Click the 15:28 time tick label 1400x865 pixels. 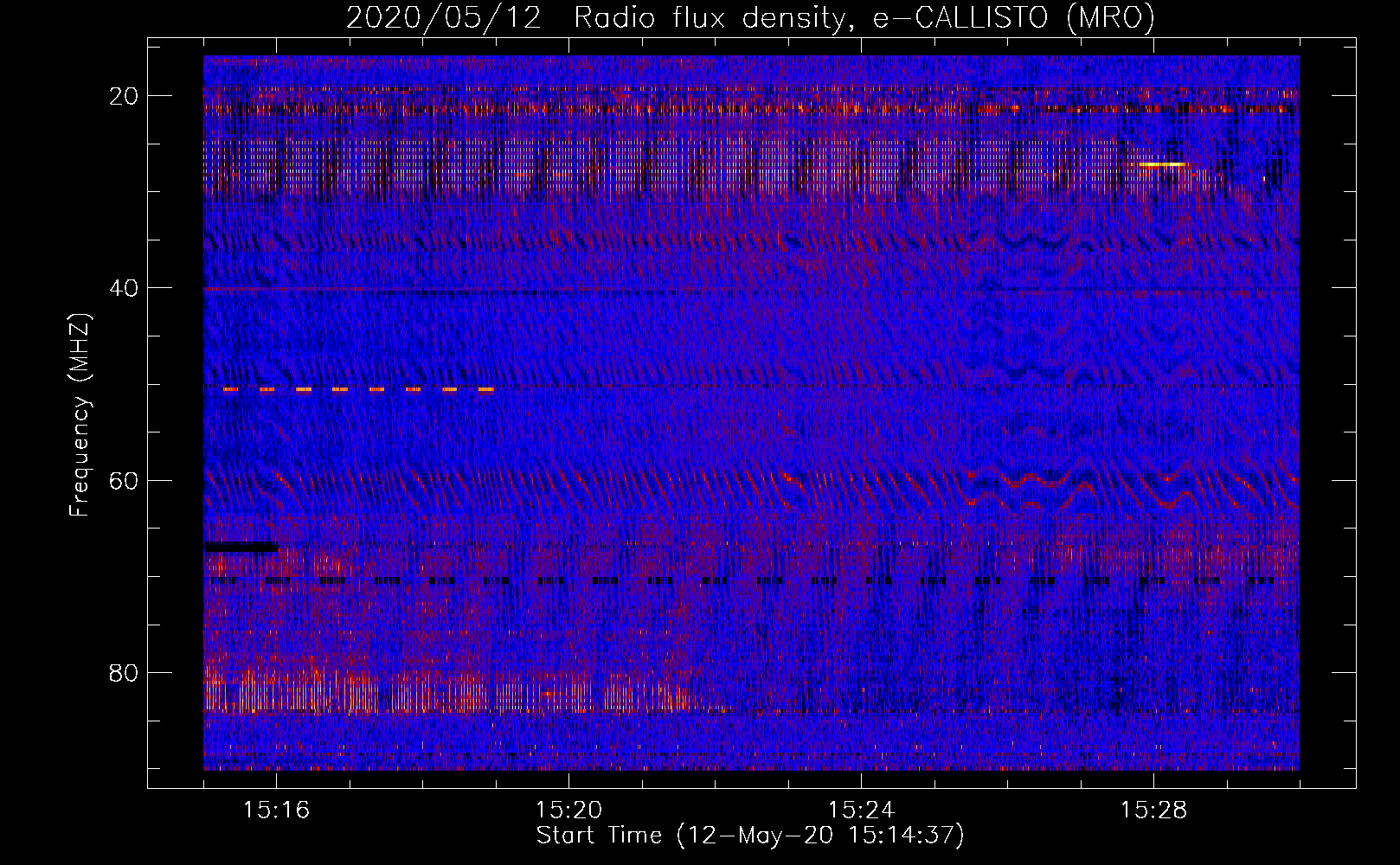(1153, 811)
